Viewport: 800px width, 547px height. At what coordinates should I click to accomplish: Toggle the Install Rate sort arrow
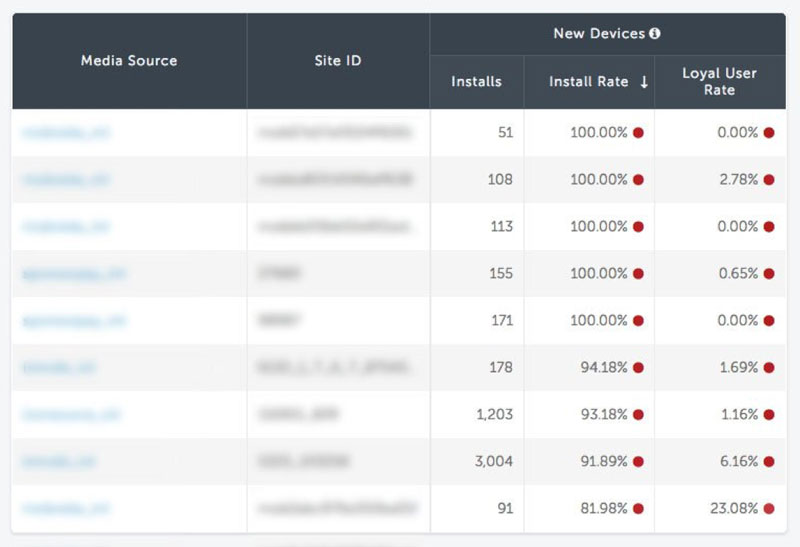[644, 82]
